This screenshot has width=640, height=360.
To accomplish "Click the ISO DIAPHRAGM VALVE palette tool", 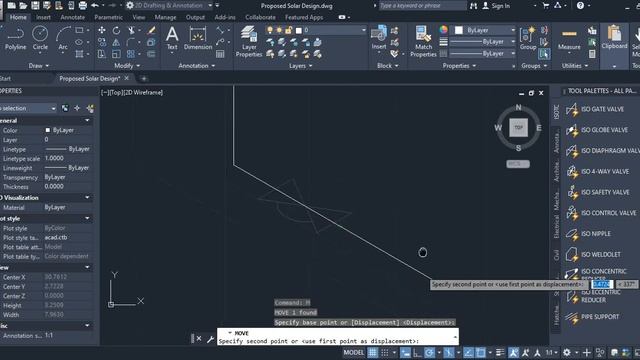I will [x=602, y=151].
